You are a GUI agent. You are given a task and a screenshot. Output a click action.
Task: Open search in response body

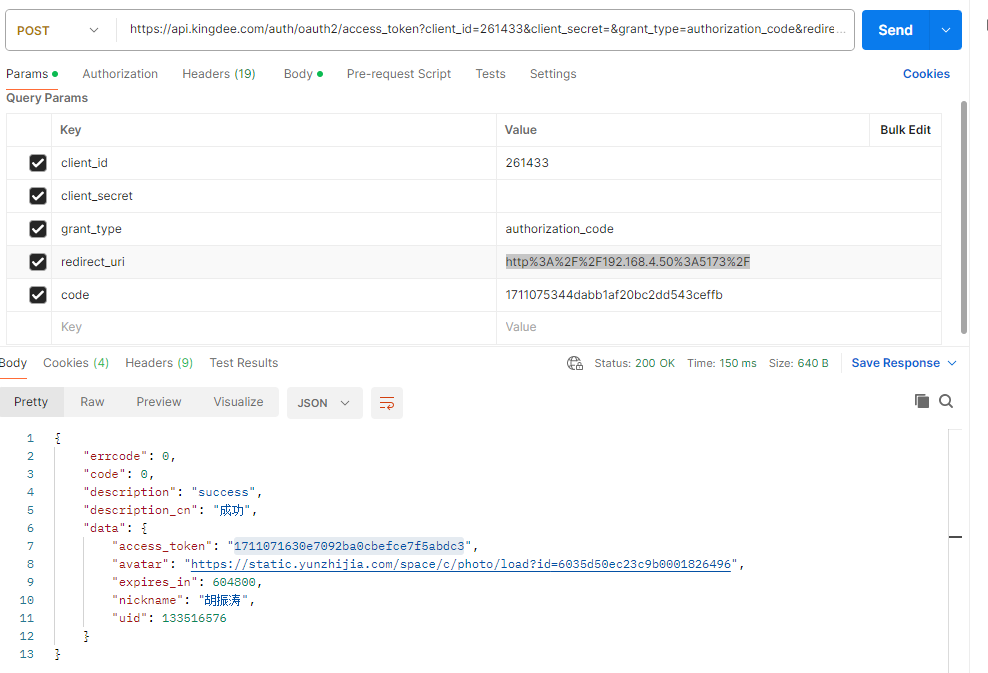(x=946, y=401)
